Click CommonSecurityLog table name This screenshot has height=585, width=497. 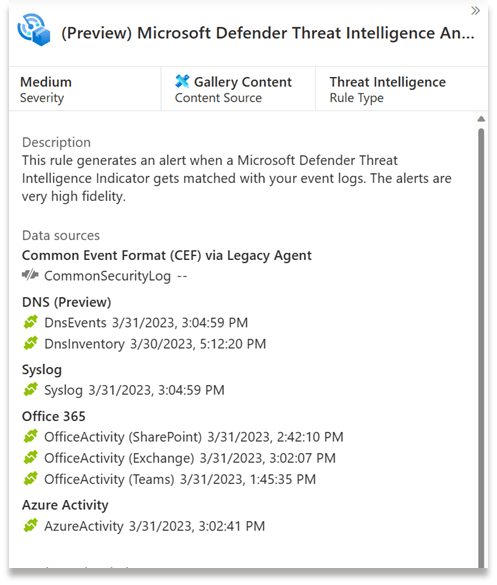[107, 276]
